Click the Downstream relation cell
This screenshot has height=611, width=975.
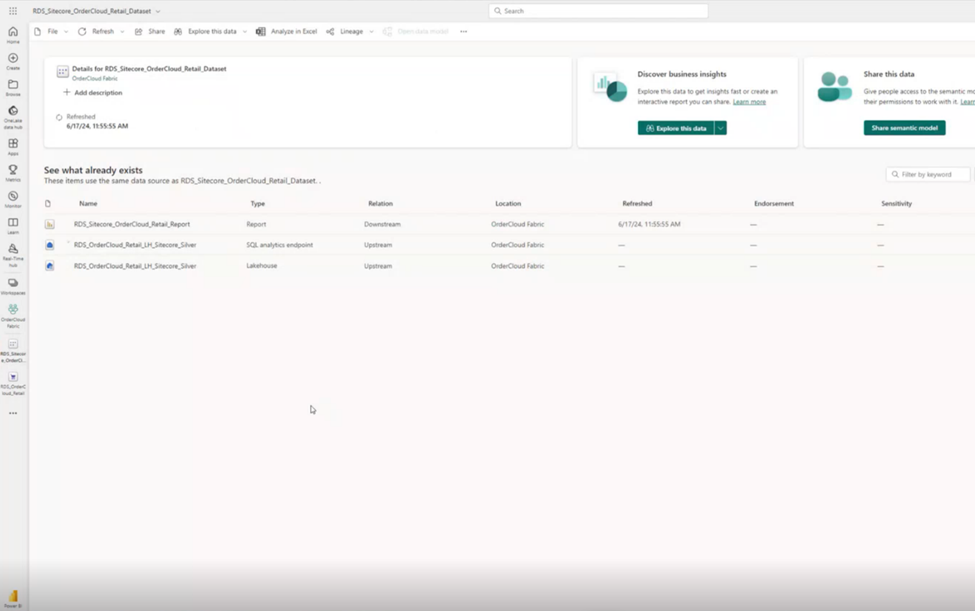pos(382,224)
